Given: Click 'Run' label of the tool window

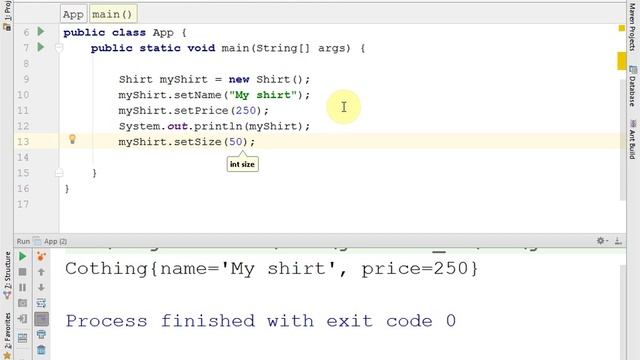Looking at the screenshot, I should [x=23, y=241].
